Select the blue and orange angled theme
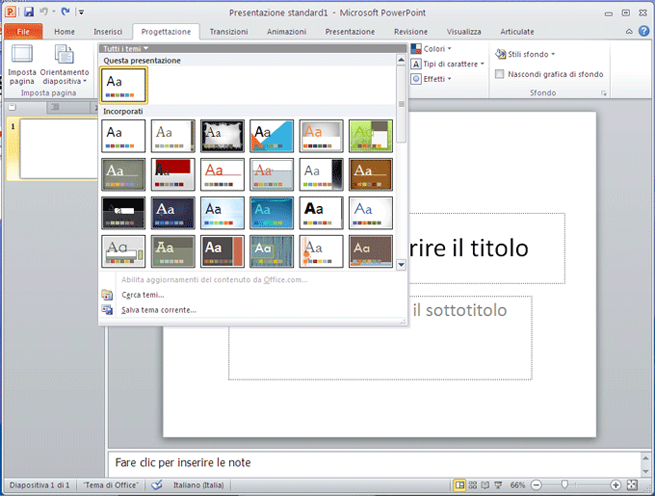The width and height of the screenshot is (655, 496). (x=272, y=136)
